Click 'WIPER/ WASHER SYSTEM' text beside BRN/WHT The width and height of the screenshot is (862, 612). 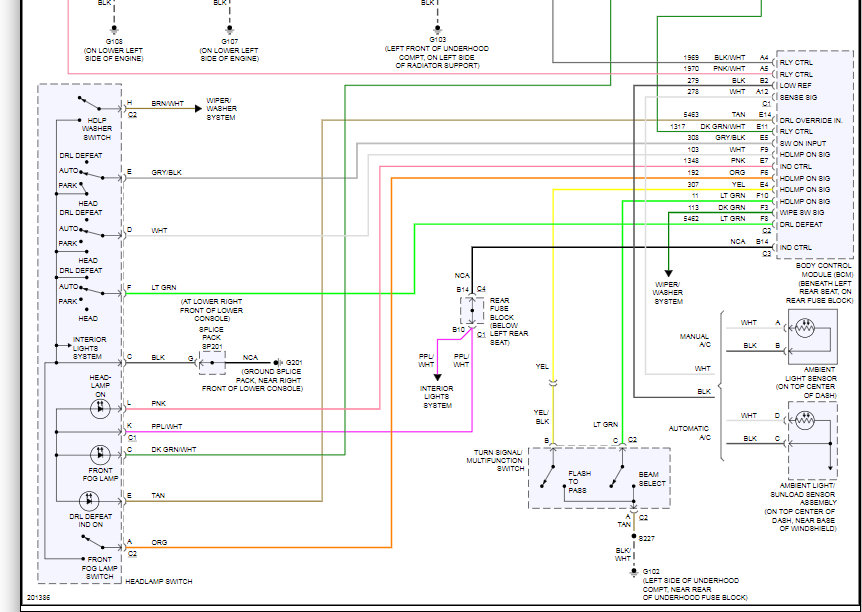221,109
